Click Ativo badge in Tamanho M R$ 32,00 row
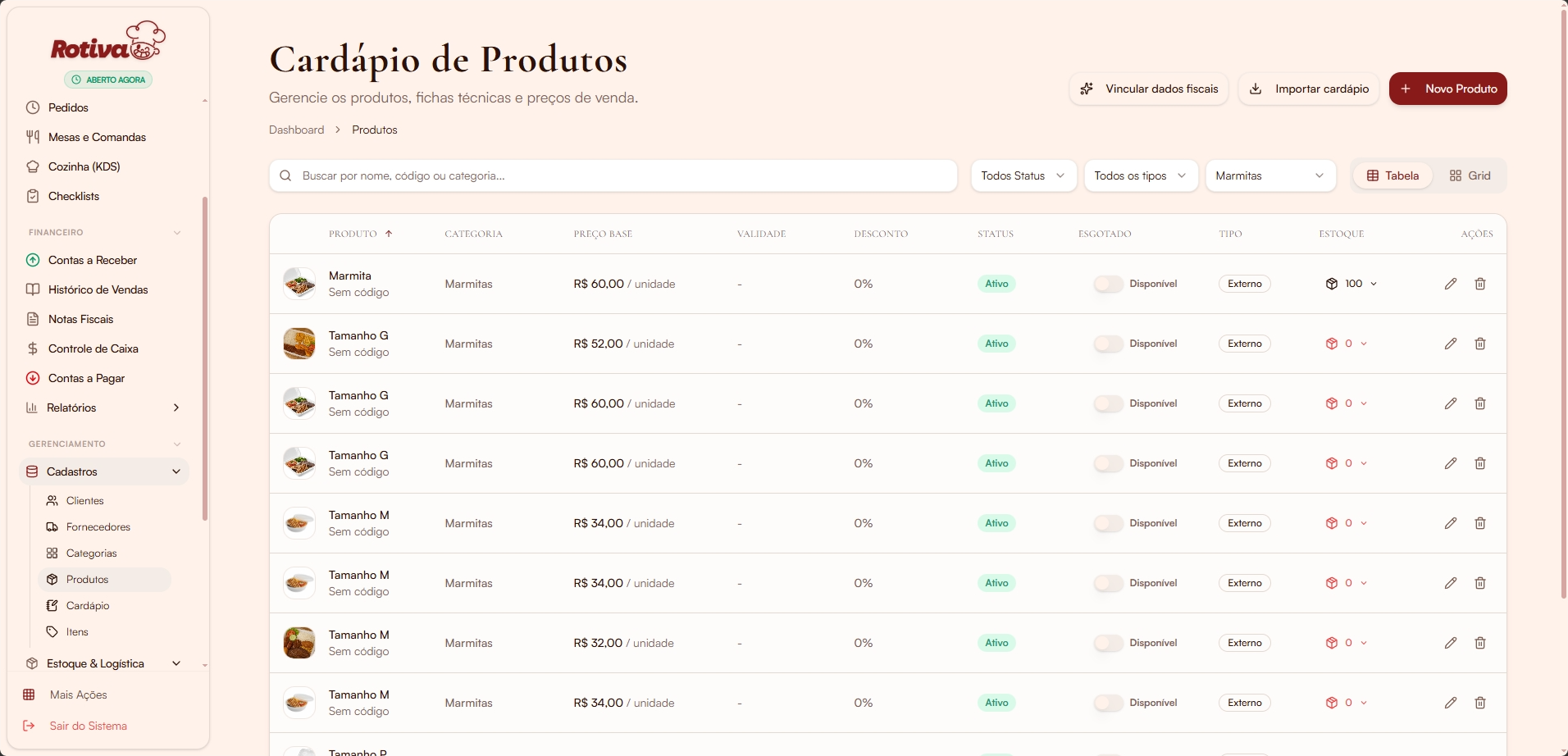Viewport: 1568px width, 756px height. coord(996,643)
